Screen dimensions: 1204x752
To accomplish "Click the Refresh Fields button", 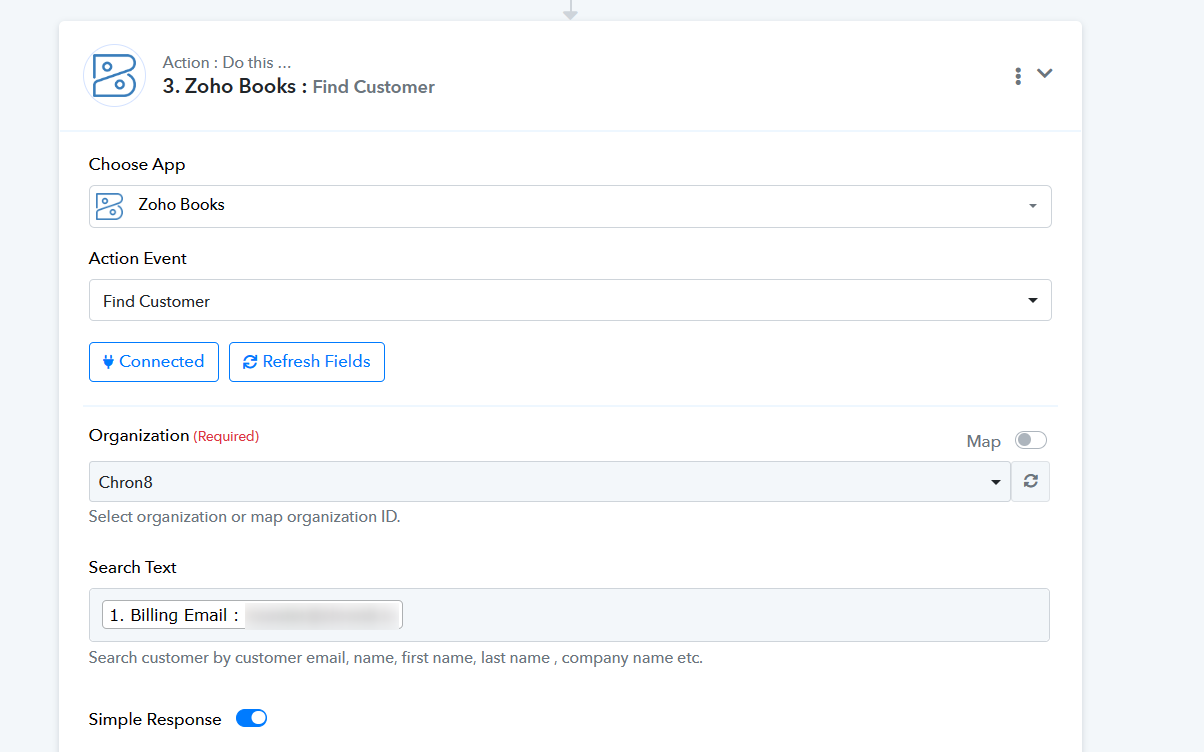I will coord(307,362).
